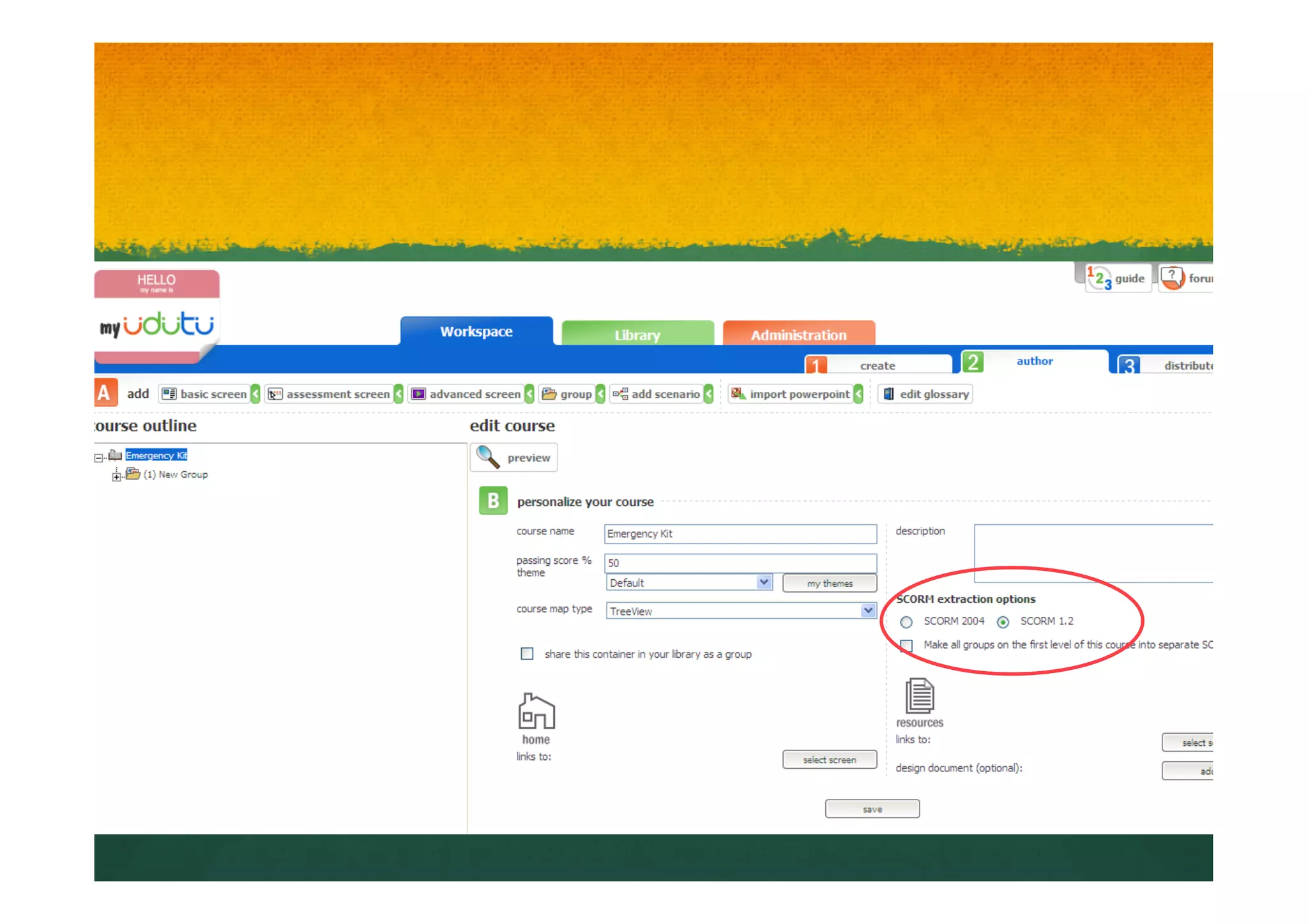Enable share this container in library

click(527, 654)
